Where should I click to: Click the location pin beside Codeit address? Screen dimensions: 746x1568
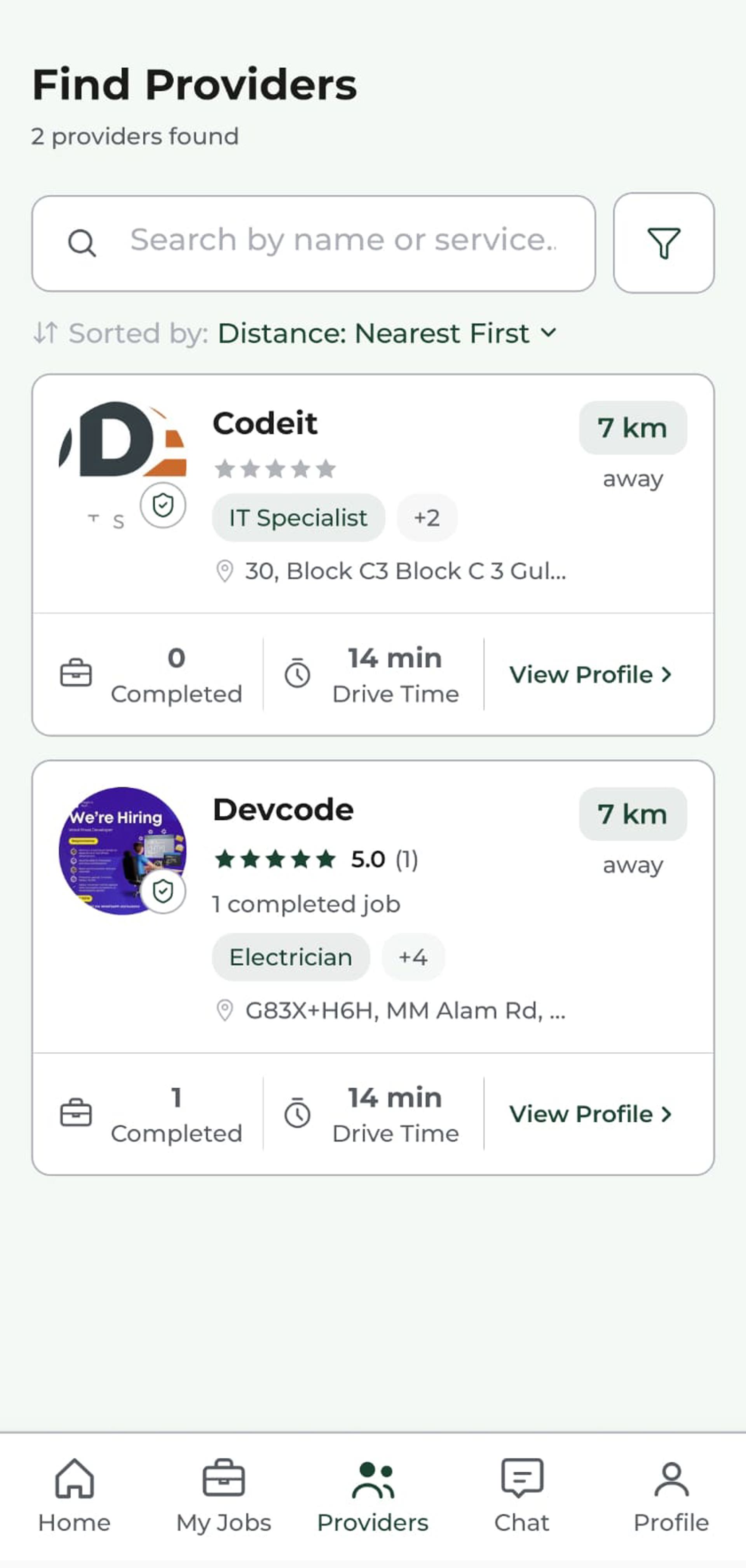225,572
